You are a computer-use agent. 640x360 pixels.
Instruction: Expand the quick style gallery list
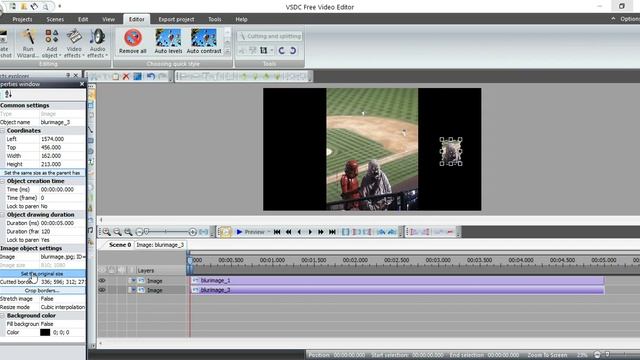(x=227, y=52)
